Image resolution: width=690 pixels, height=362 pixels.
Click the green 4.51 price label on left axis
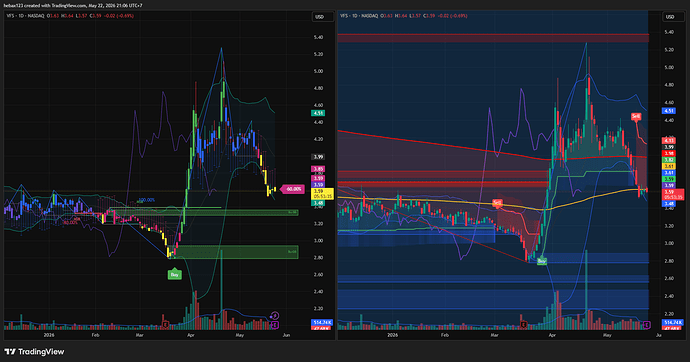tap(318, 113)
